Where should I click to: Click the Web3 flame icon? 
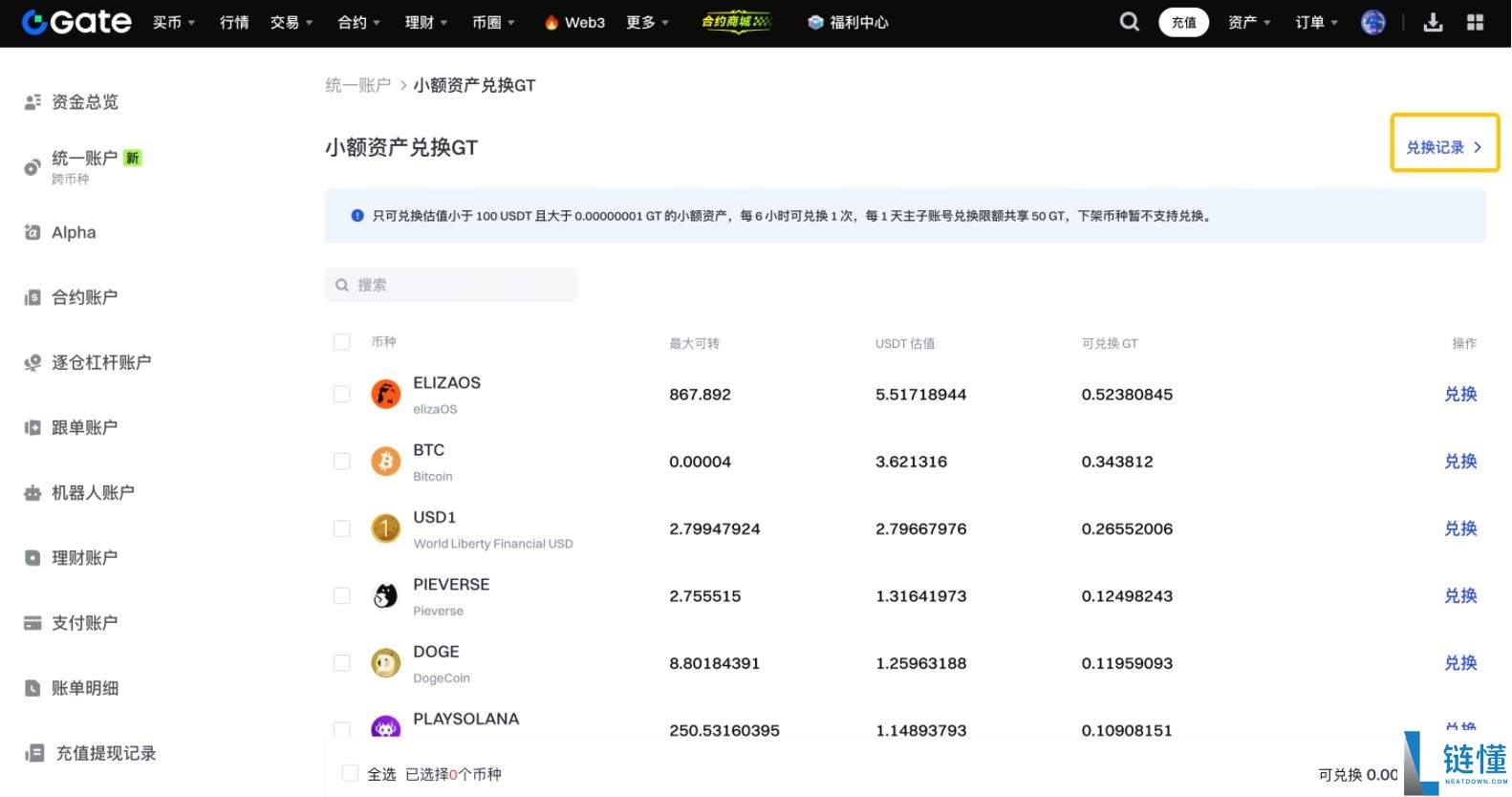point(551,22)
